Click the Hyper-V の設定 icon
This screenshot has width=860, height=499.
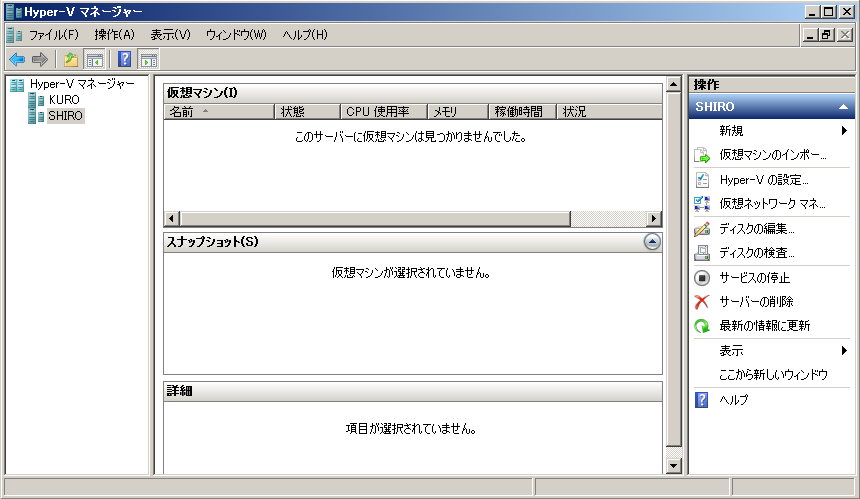[x=702, y=180]
